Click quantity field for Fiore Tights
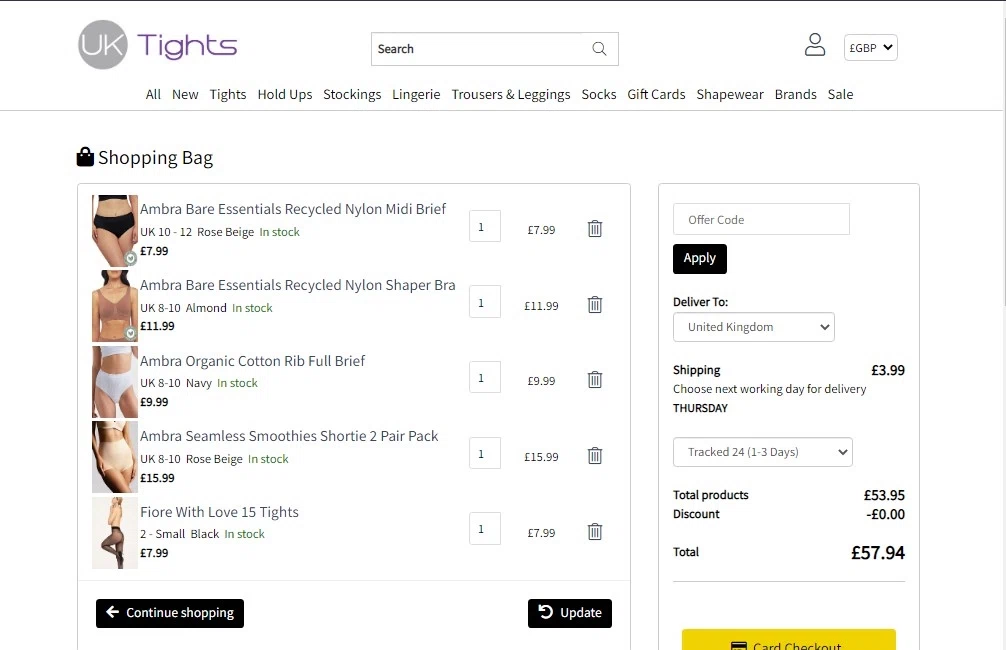The height and width of the screenshot is (650, 1006). [485, 529]
